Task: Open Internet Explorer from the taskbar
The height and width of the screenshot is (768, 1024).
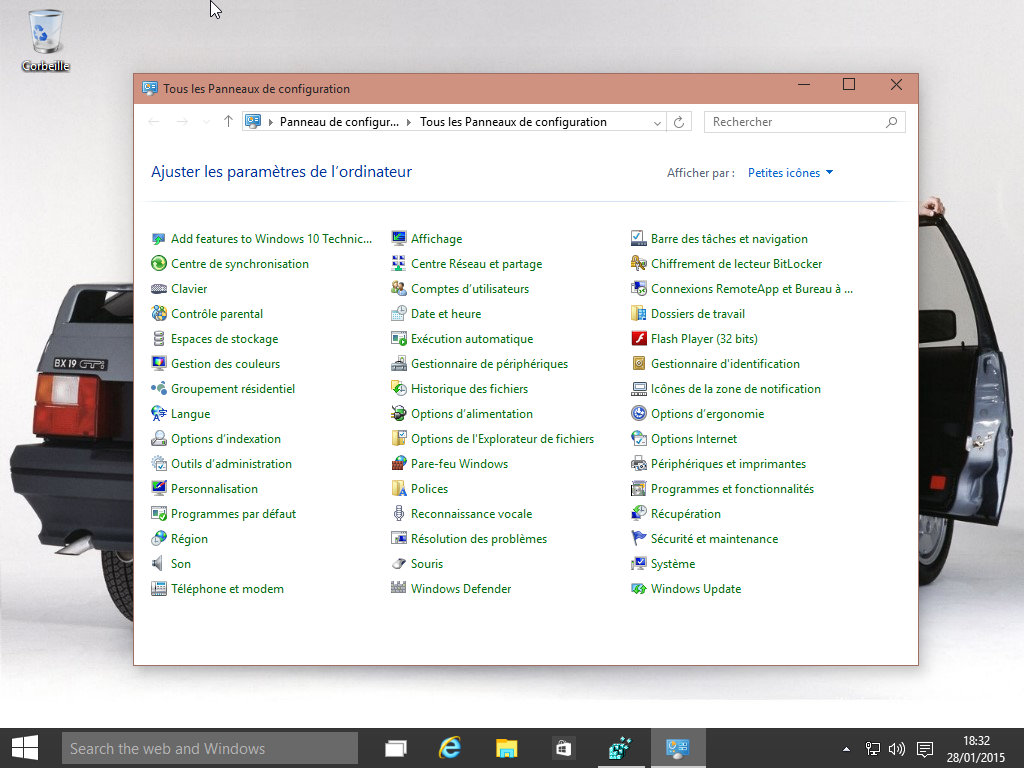Action: [451, 748]
